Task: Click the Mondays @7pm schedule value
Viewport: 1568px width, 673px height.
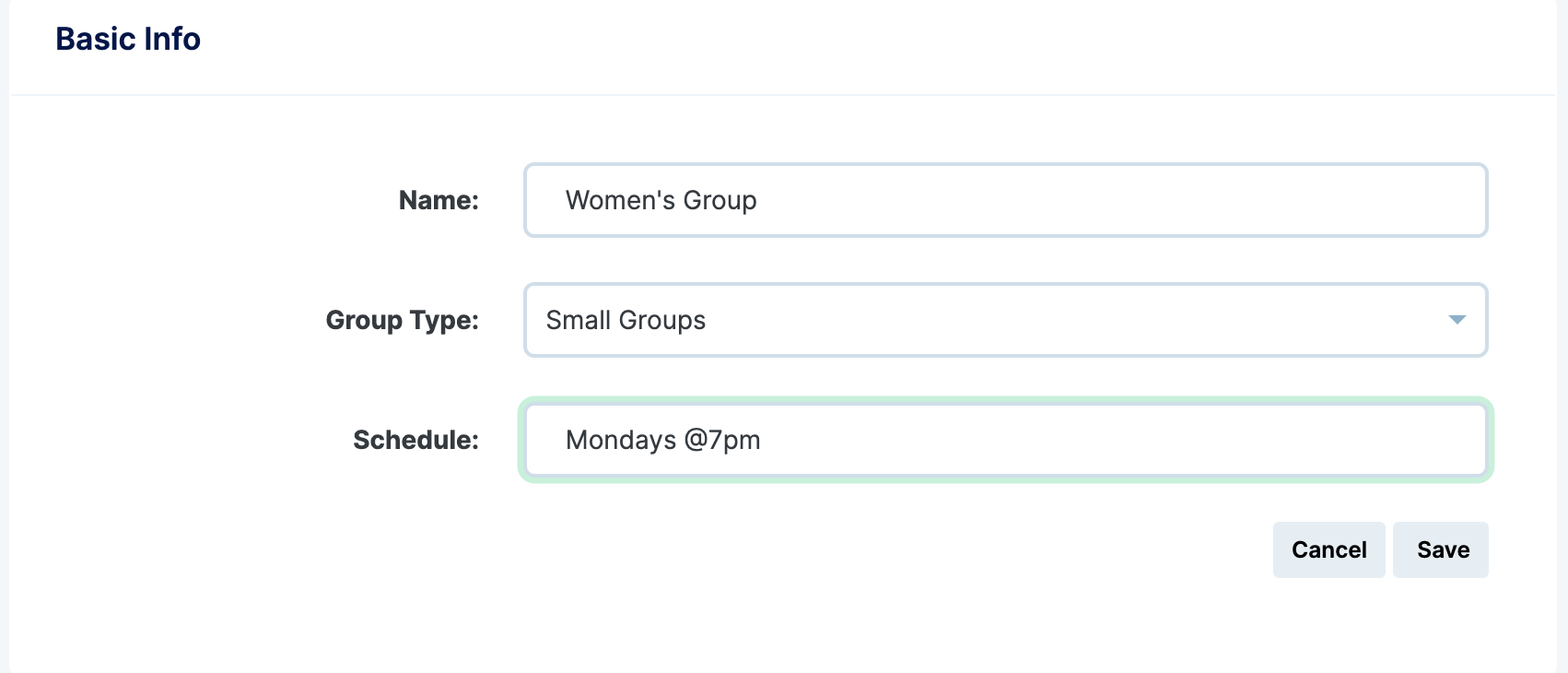Action: [x=663, y=440]
